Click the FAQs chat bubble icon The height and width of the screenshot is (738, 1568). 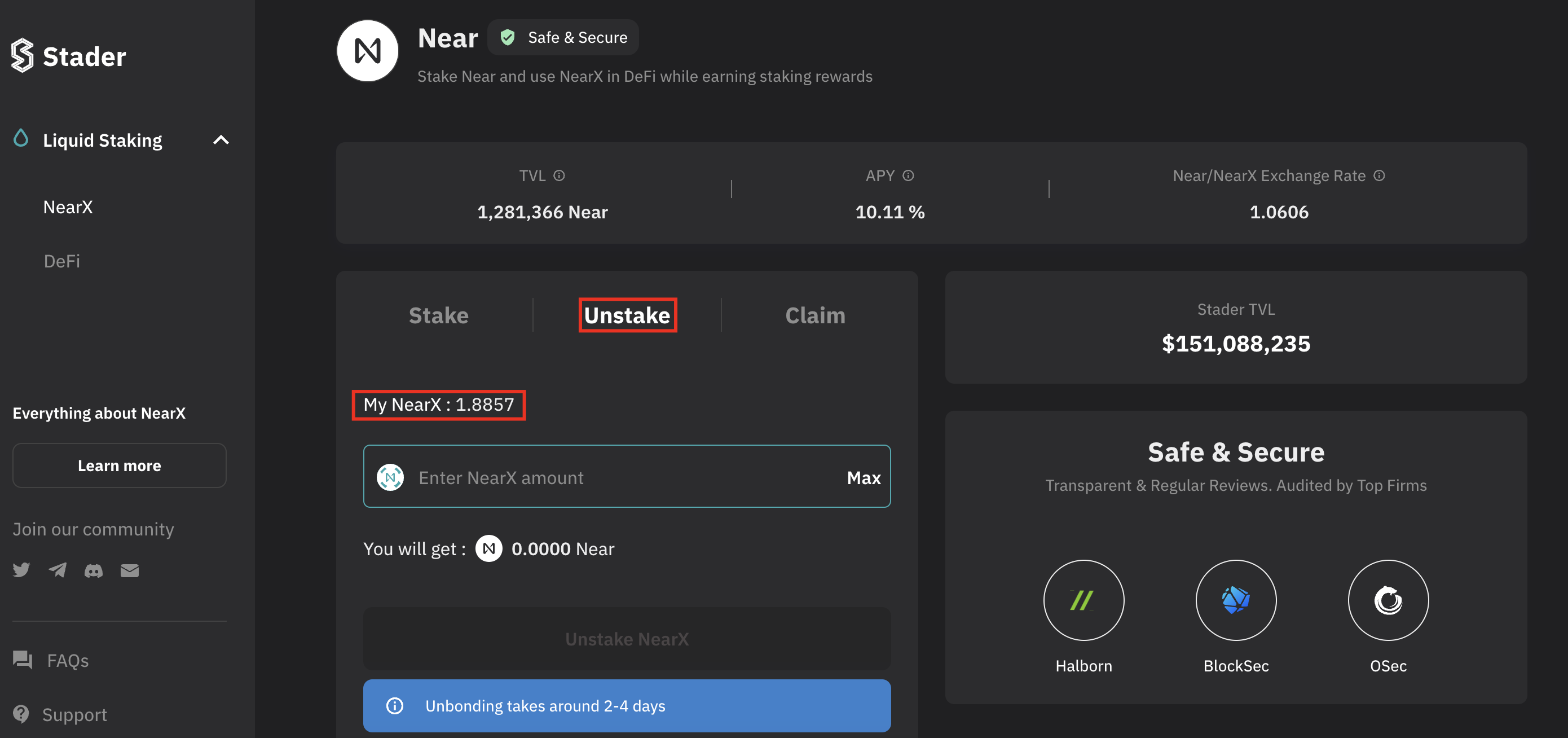[x=23, y=660]
